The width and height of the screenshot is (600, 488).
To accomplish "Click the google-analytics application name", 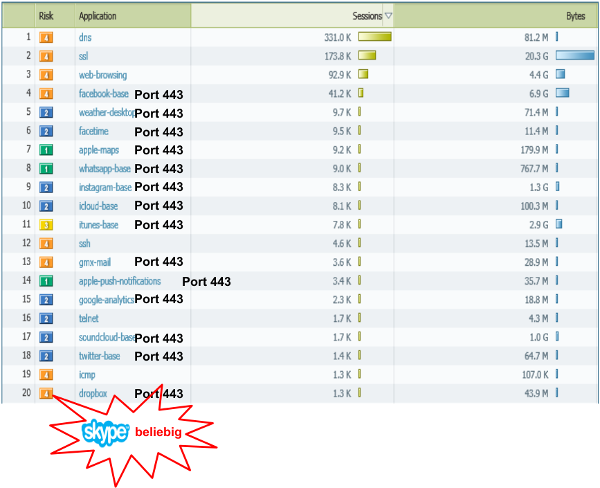I will 106,300.
